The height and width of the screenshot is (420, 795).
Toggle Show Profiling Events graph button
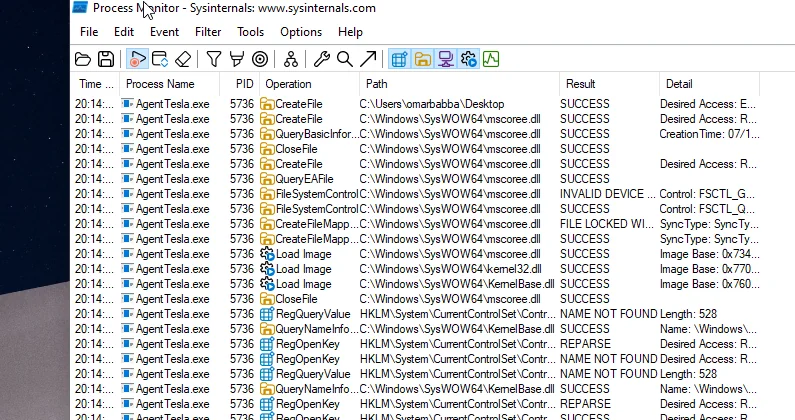491,59
